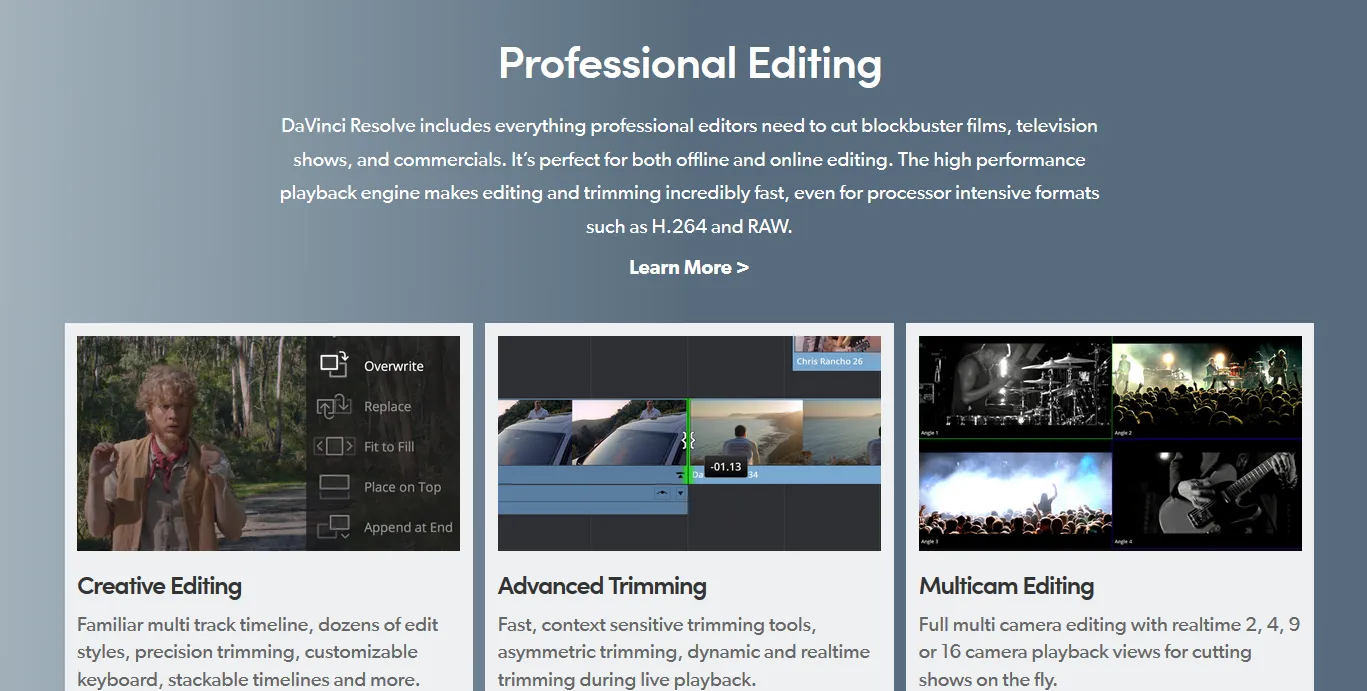1367x691 pixels.
Task: Click the concert stage Angle 2 view
Action: point(1207,387)
